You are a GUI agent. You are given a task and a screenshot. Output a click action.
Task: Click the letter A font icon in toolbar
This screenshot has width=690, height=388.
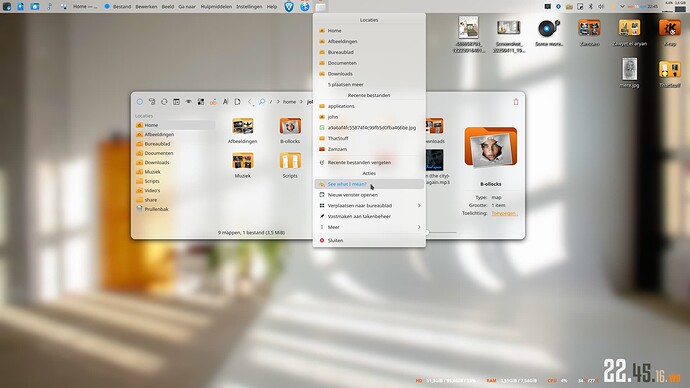click(x=225, y=102)
